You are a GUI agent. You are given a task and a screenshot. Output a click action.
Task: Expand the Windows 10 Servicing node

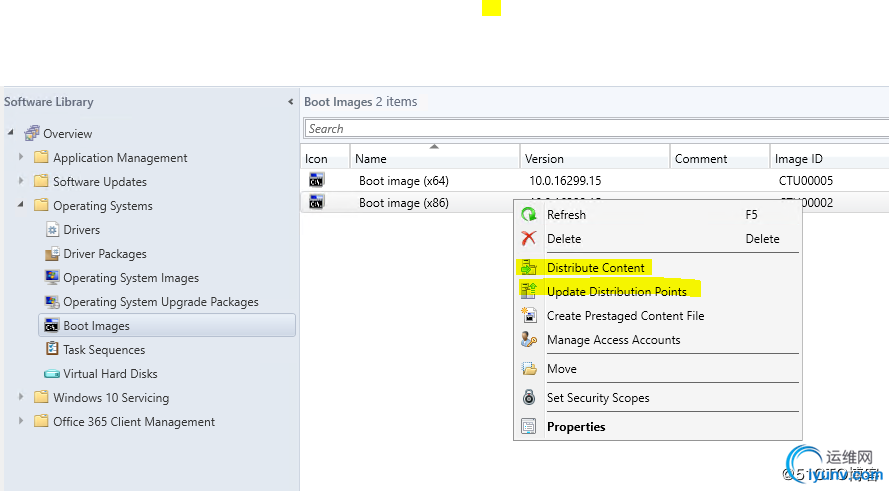click(21, 398)
